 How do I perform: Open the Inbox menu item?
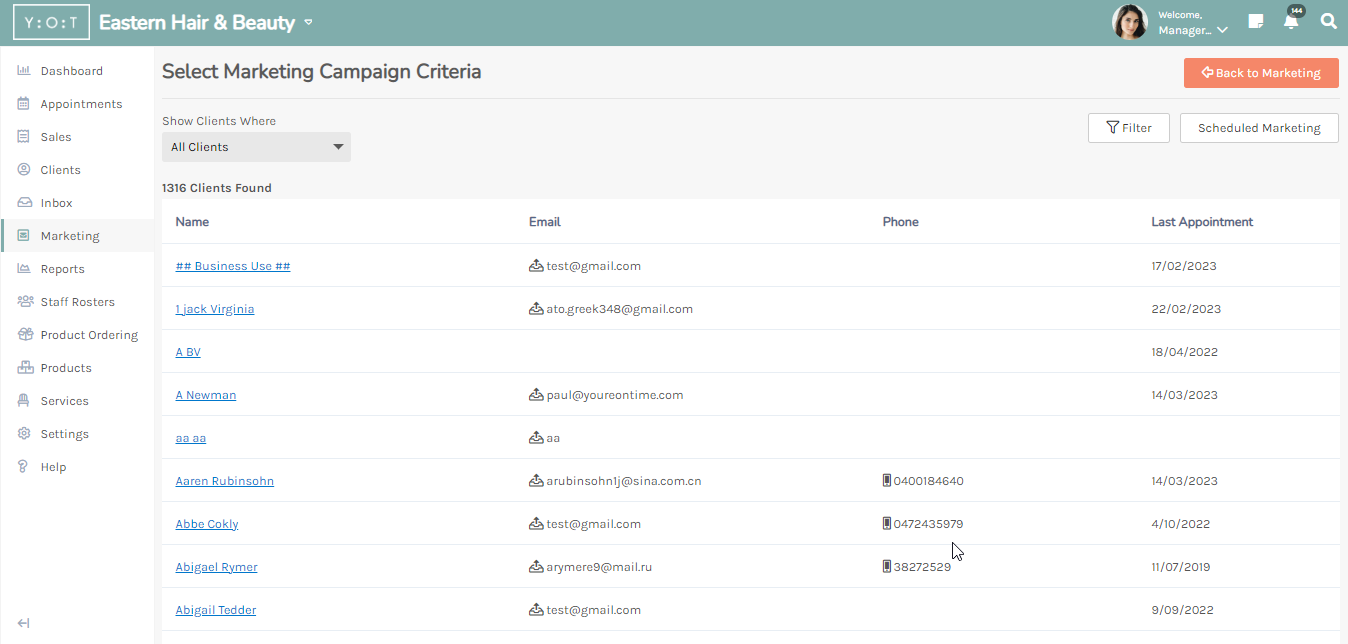point(56,203)
